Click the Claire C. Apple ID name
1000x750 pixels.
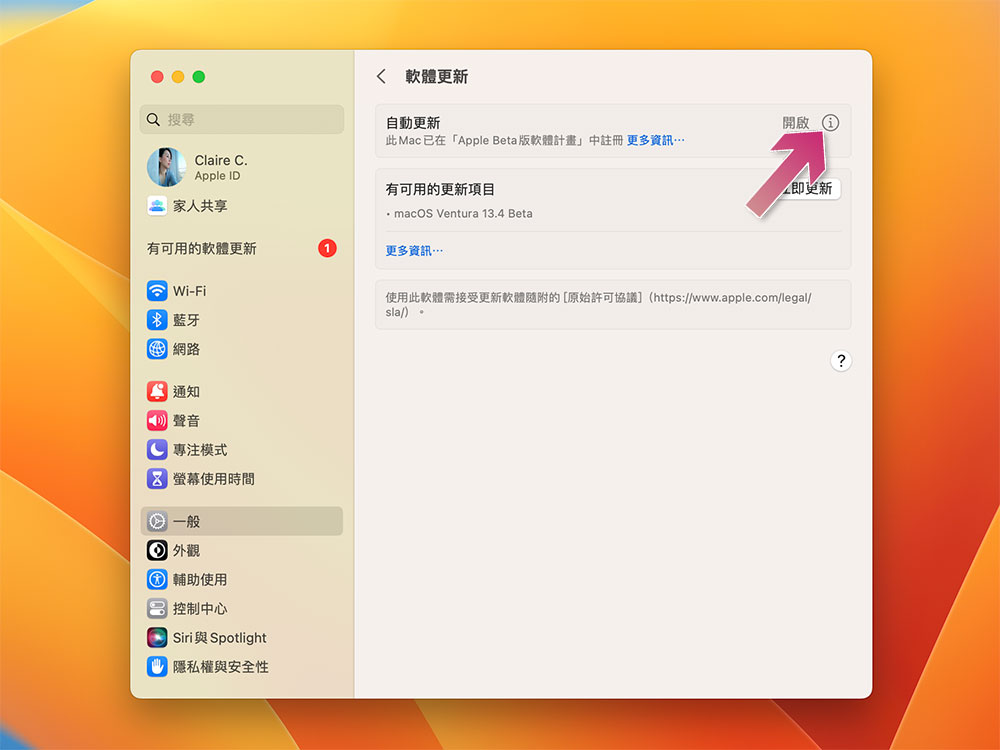221,160
